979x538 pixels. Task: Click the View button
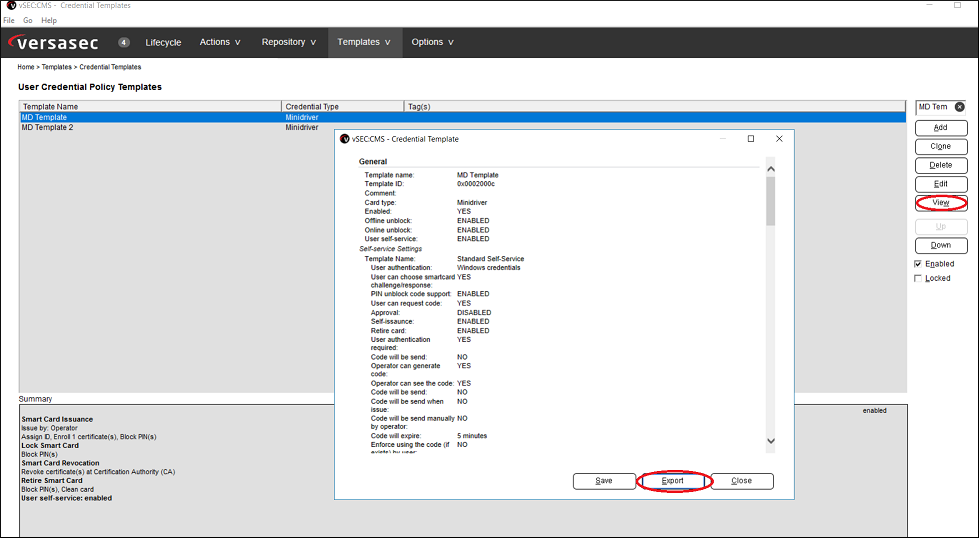pos(941,202)
